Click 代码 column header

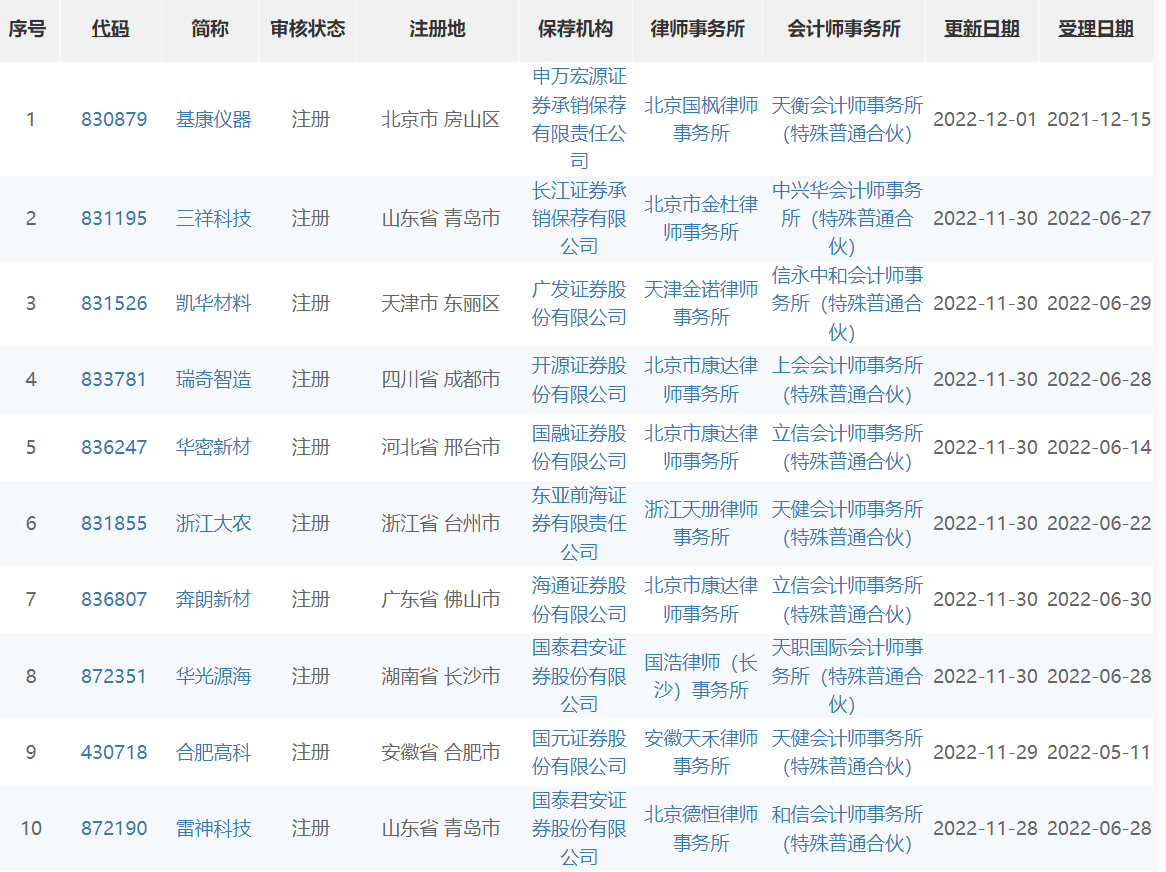point(110,29)
